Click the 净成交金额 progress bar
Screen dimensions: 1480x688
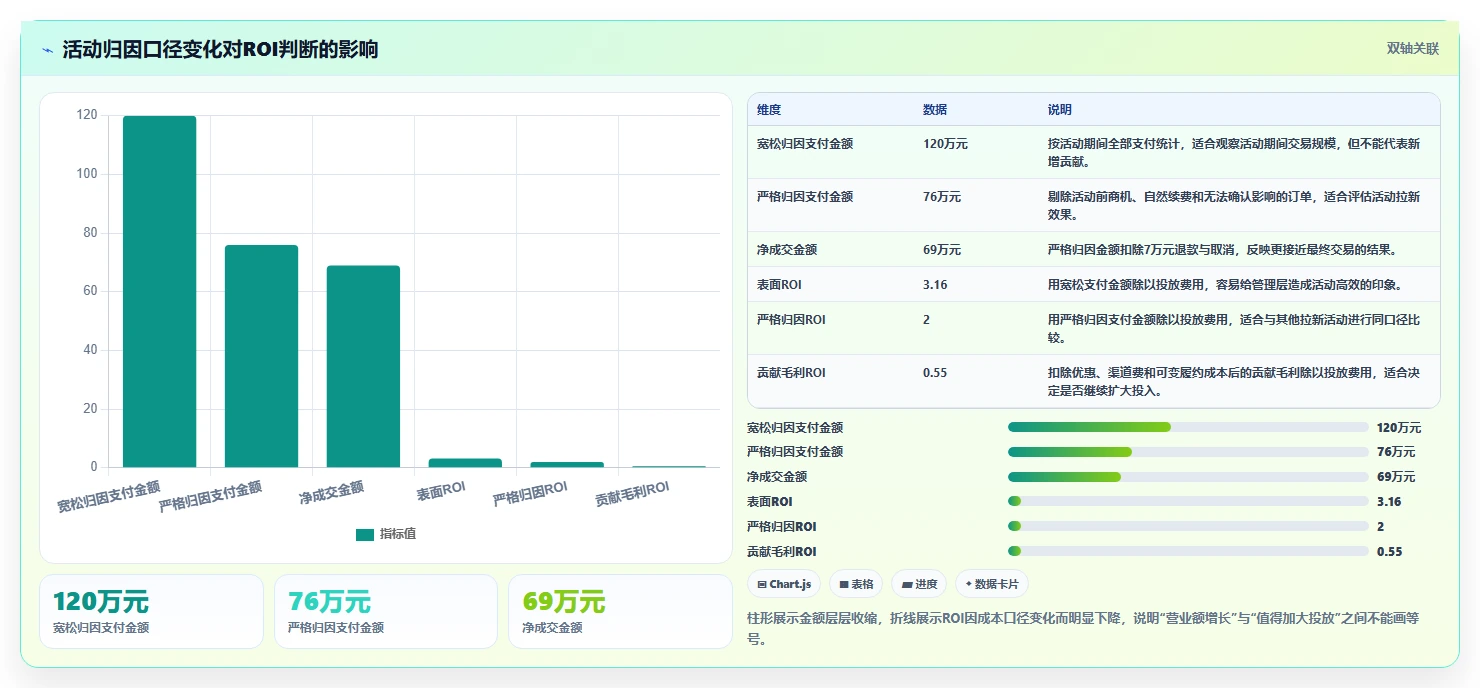tap(1188, 477)
